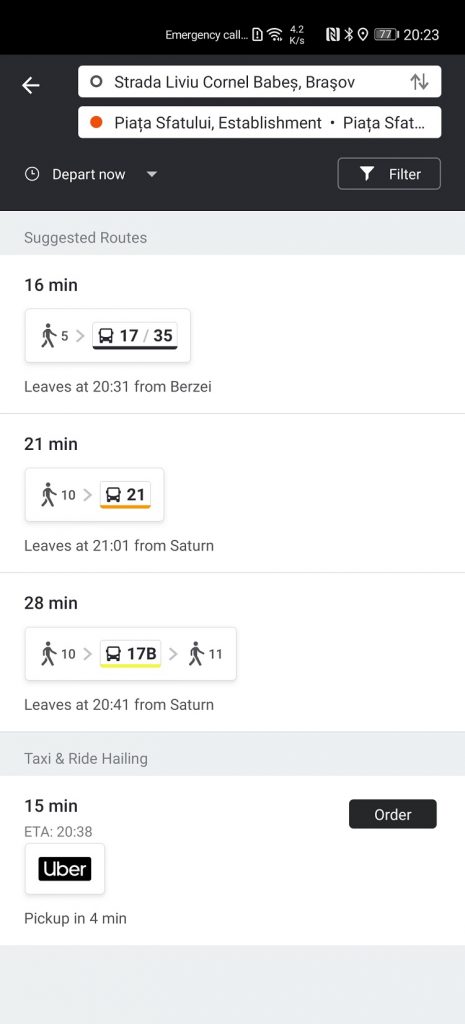Open the Depart now time selector

coord(91,174)
